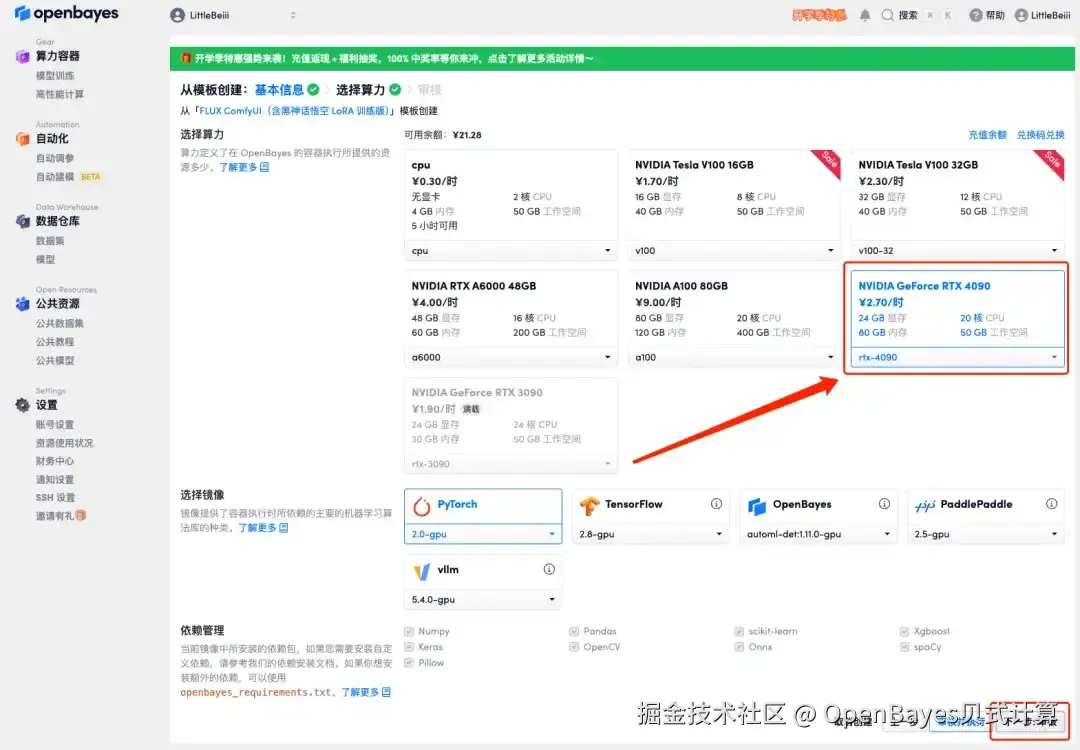Click 了解更多 under 选择镜像
1080x750 pixels.
pyautogui.click(x=263, y=528)
